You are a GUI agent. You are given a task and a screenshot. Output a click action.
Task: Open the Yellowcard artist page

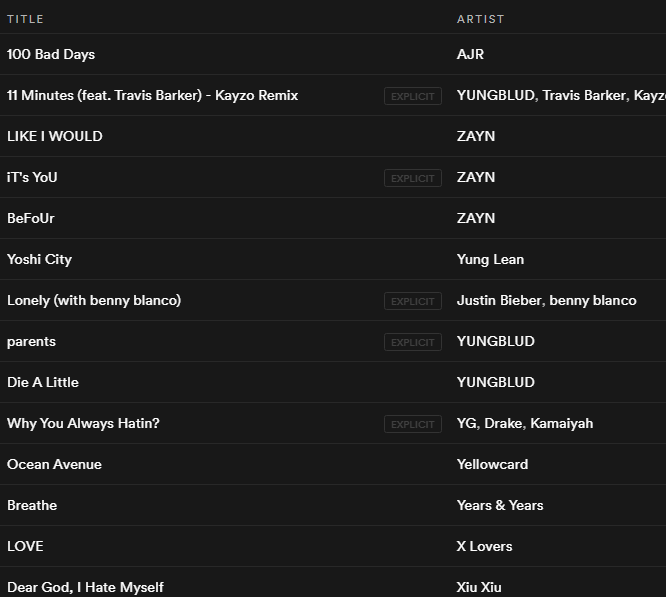[x=492, y=464]
